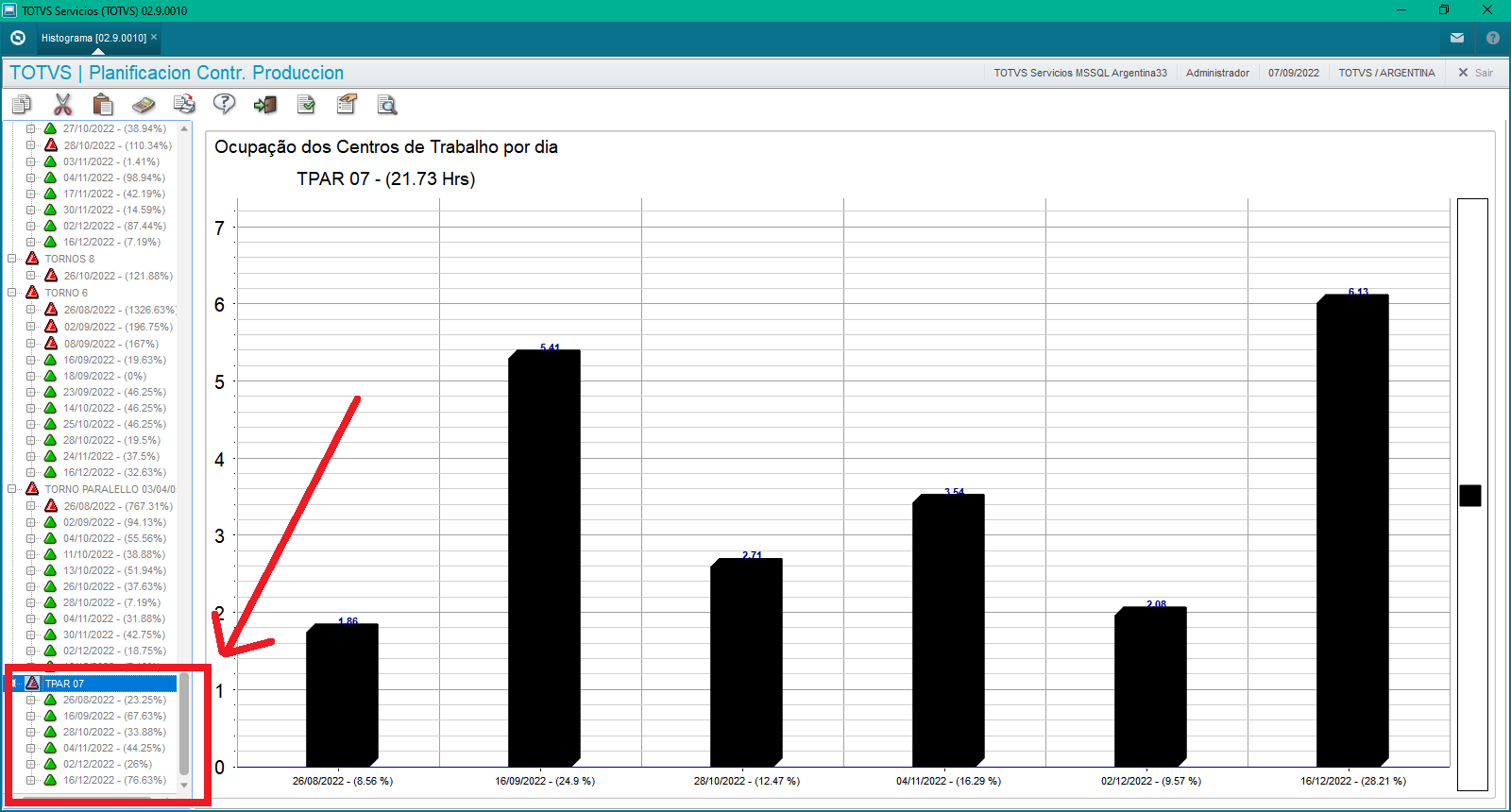Click the header help question mark icon
Viewport: 1511px width, 812px height.
click(1493, 38)
